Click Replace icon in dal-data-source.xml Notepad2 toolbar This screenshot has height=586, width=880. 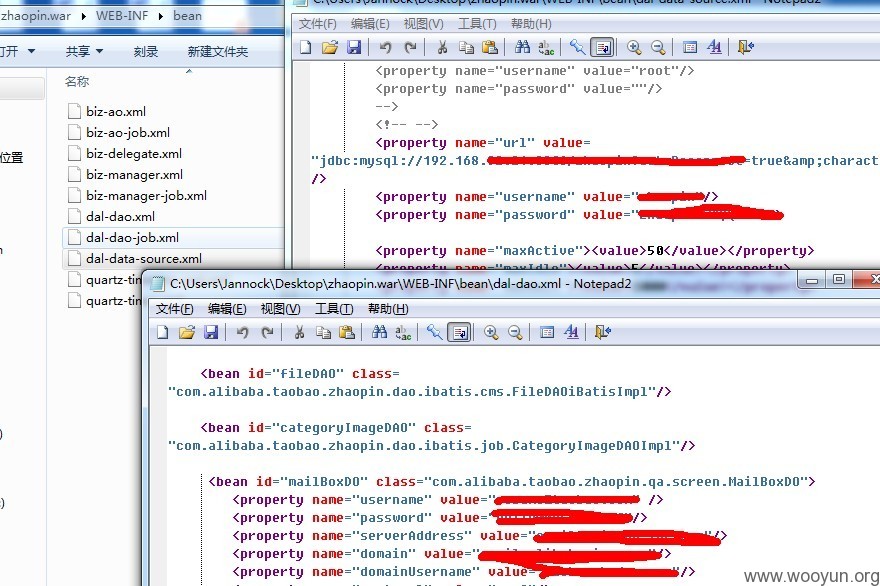click(547, 48)
